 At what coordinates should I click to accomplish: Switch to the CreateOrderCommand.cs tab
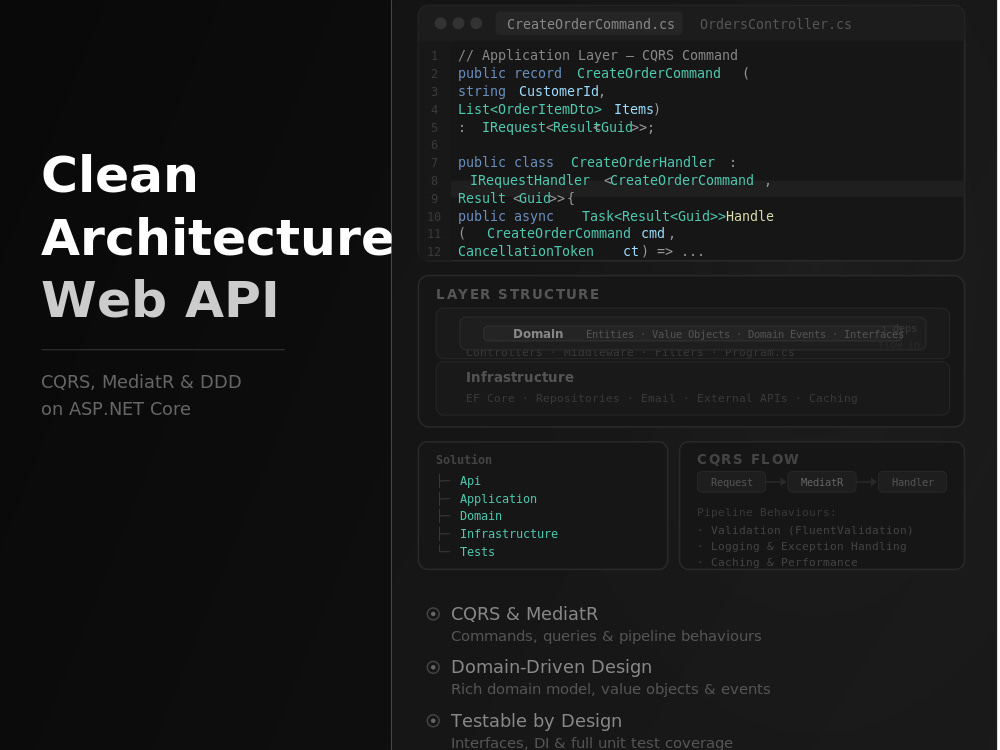[x=589, y=24]
